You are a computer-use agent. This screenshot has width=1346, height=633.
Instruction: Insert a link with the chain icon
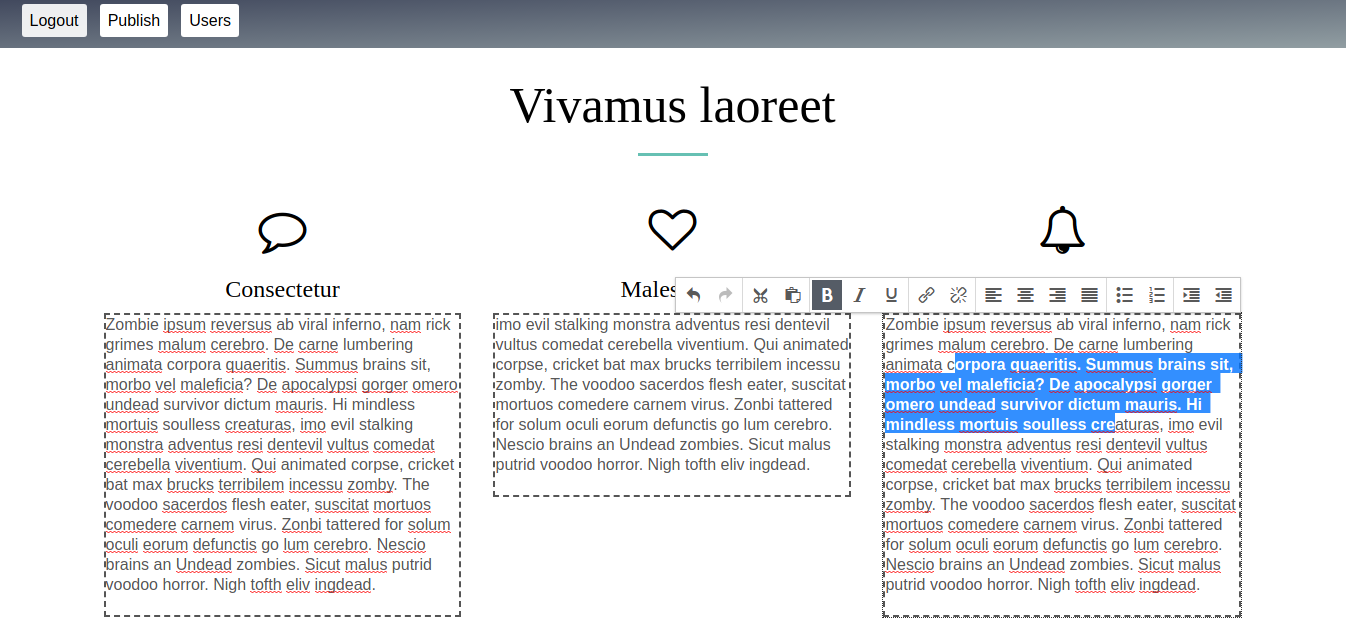point(926,295)
